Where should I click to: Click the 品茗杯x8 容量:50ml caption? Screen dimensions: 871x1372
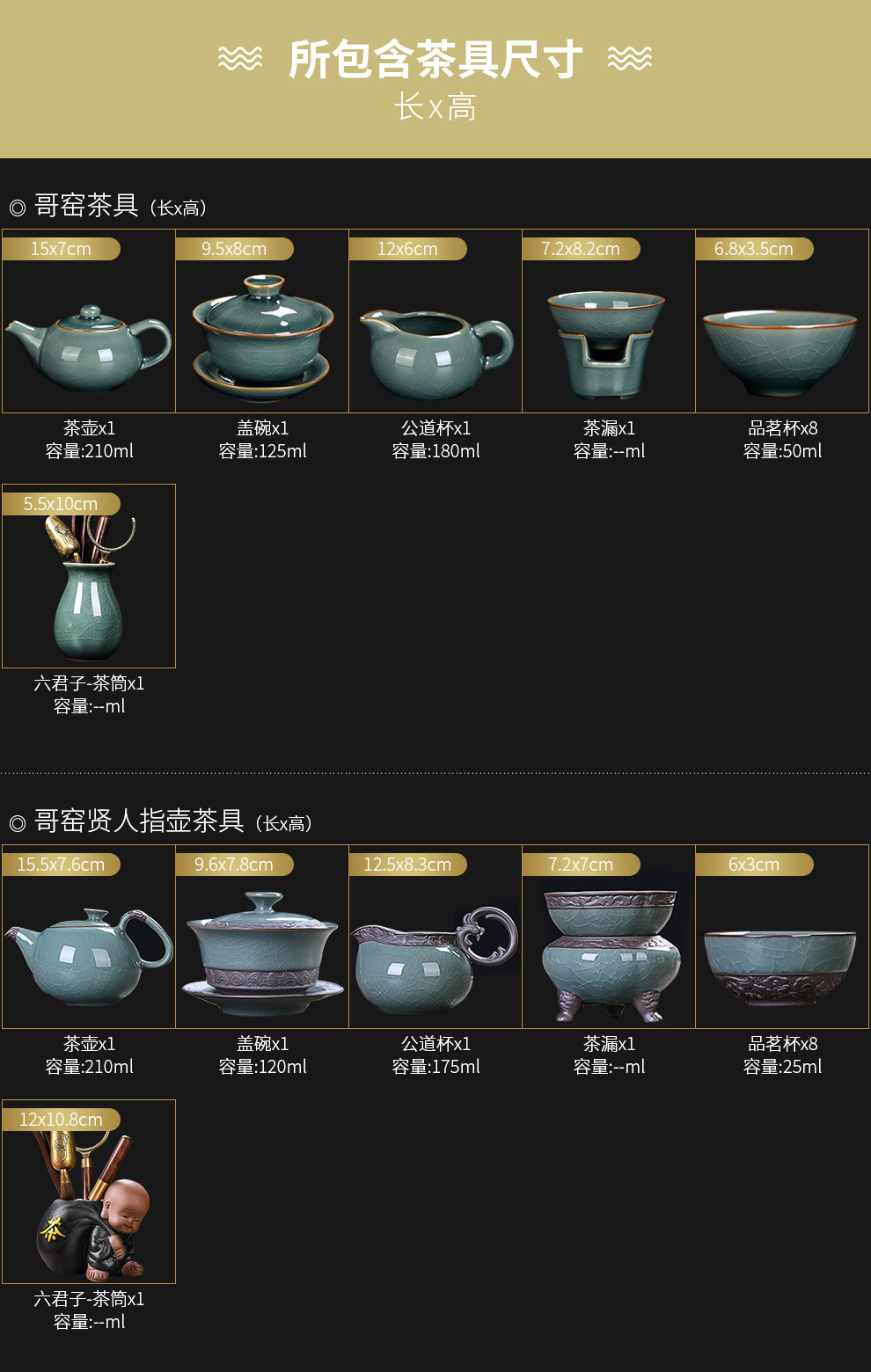pos(782,440)
